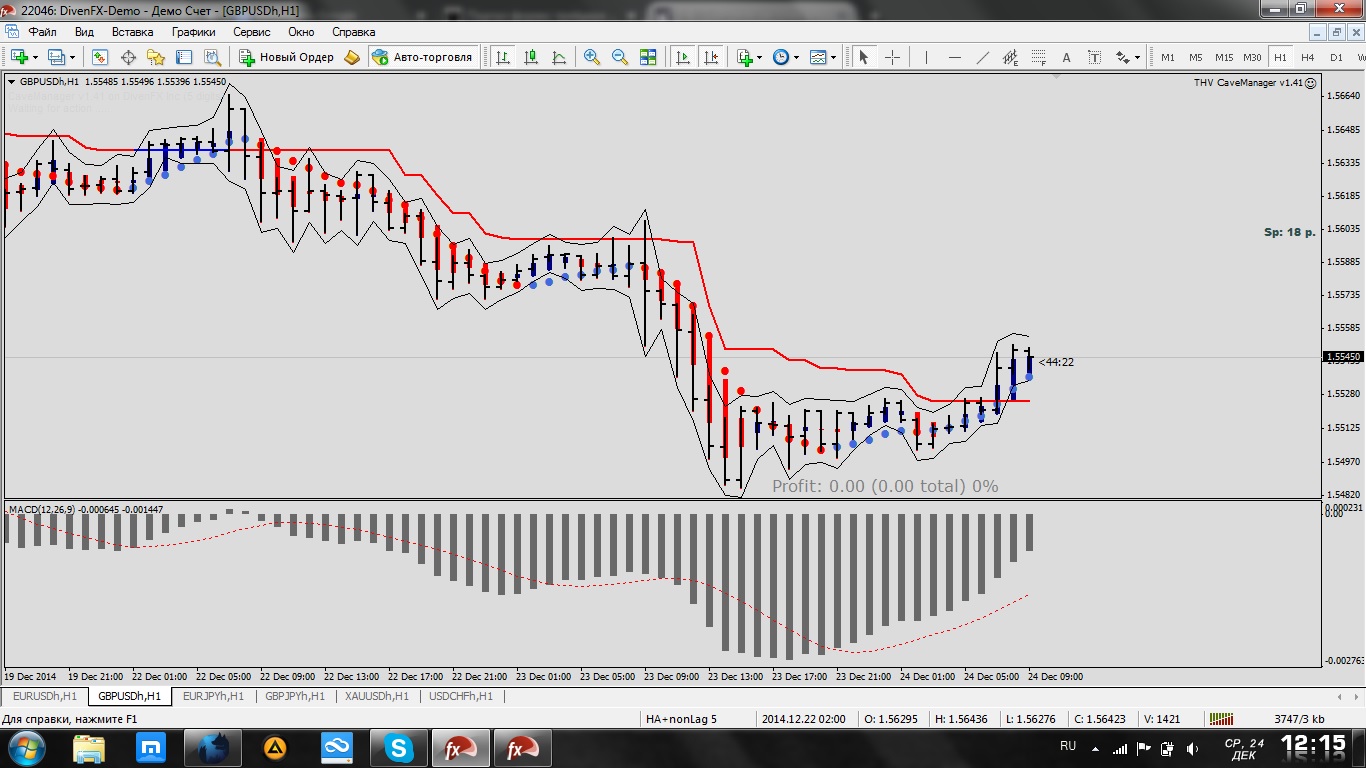Open the Графики menu
The image size is (1366, 768).
pyautogui.click(x=193, y=32)
